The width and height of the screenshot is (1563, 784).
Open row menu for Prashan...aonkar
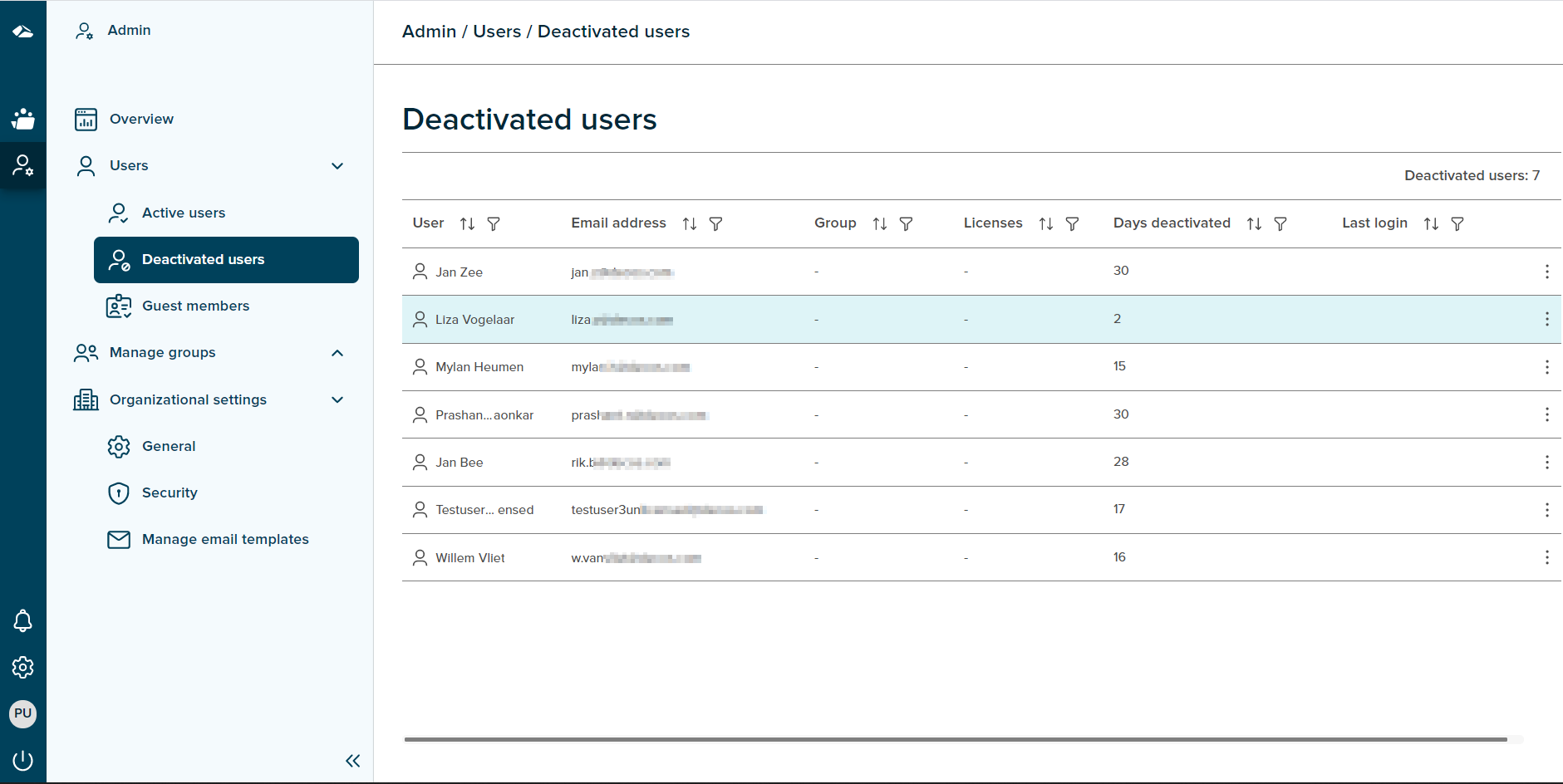pyautogui.click(x=1546, y=414)
